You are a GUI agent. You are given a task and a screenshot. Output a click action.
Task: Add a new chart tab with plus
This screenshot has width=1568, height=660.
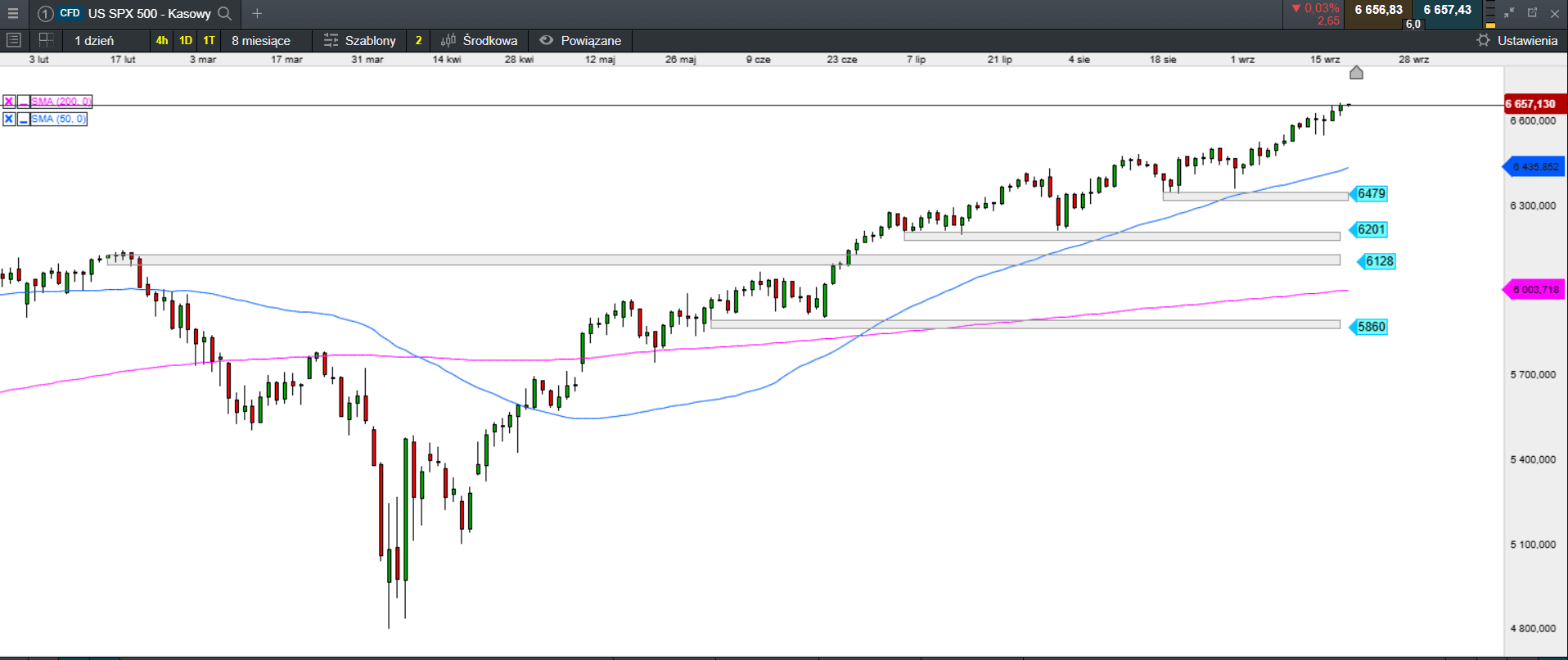pyautogui.click(x=257, y=13)
